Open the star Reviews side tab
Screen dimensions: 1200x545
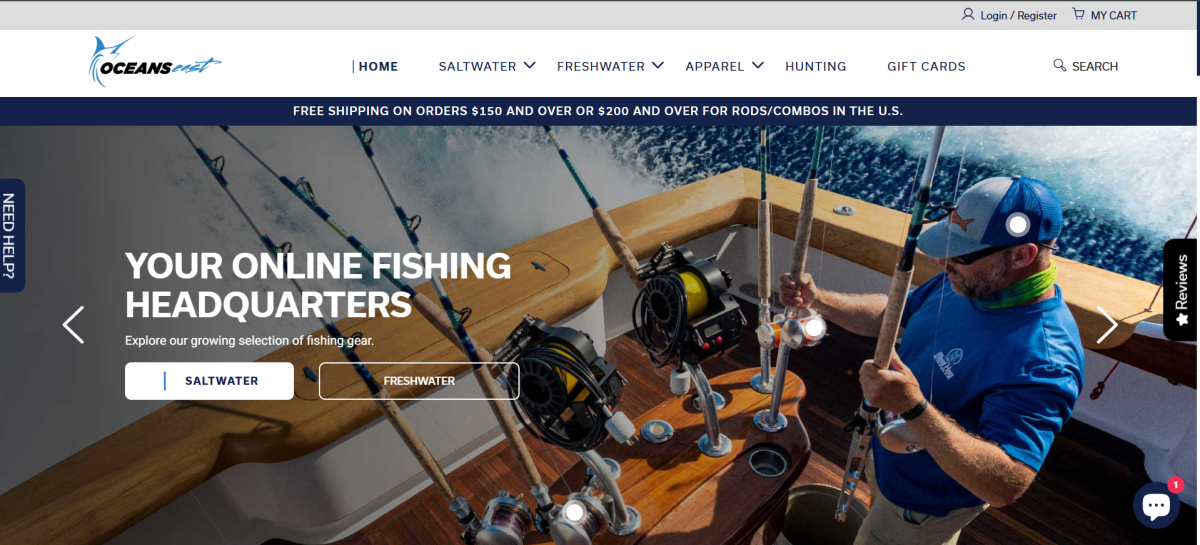tap(1181, 290)
